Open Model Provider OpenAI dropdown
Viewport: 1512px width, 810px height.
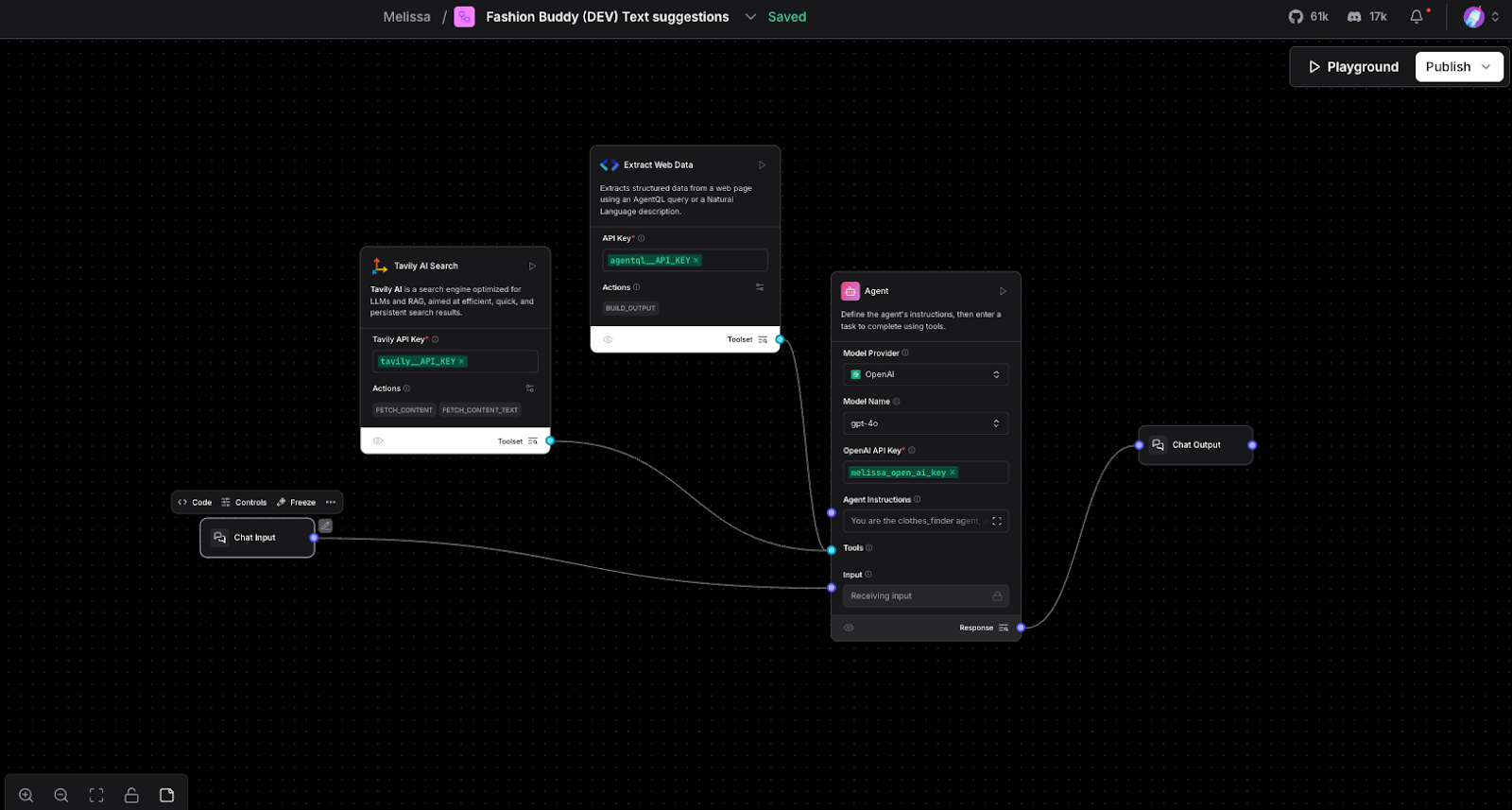(925, 374)
